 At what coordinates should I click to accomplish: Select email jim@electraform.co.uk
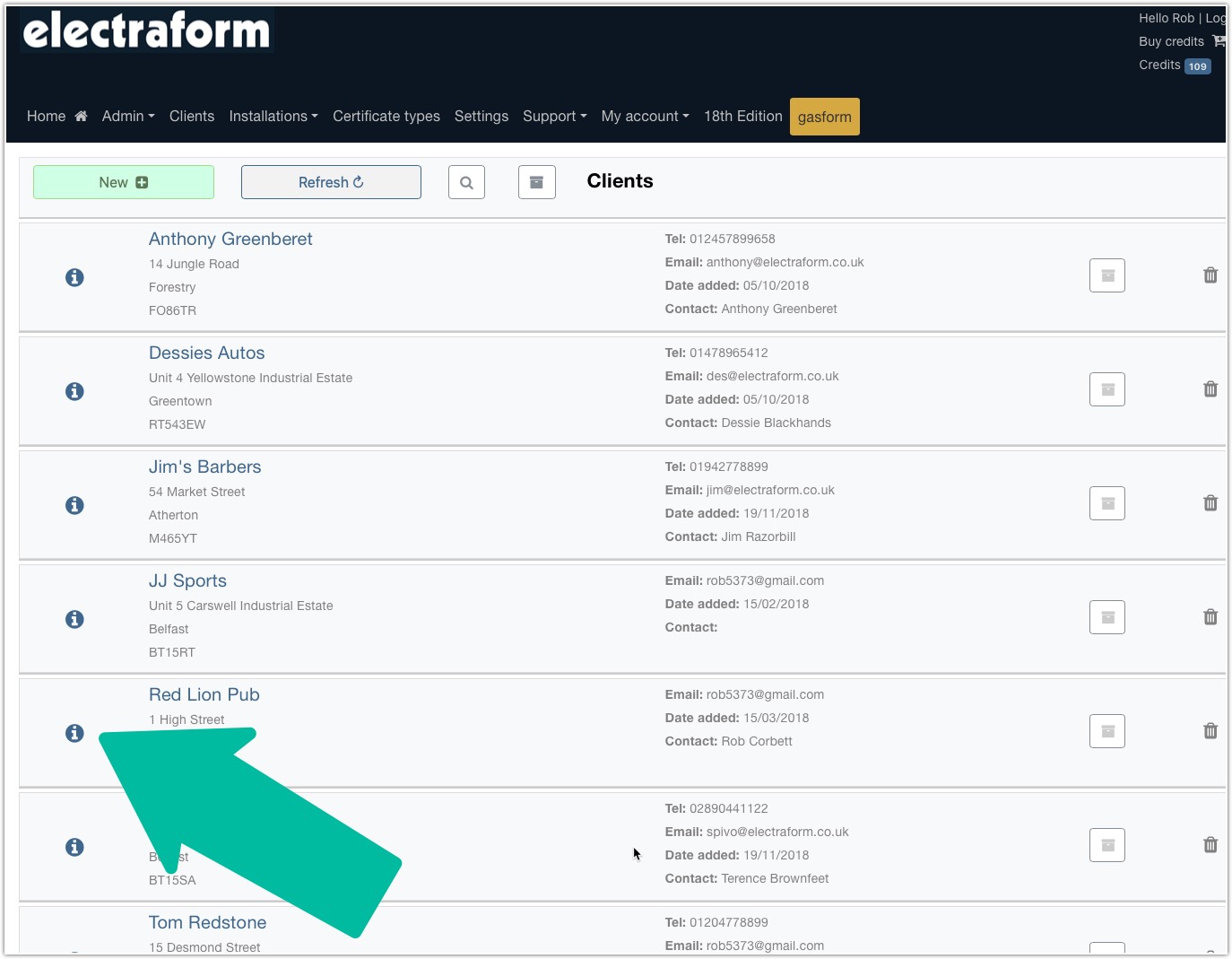(770, 490)
